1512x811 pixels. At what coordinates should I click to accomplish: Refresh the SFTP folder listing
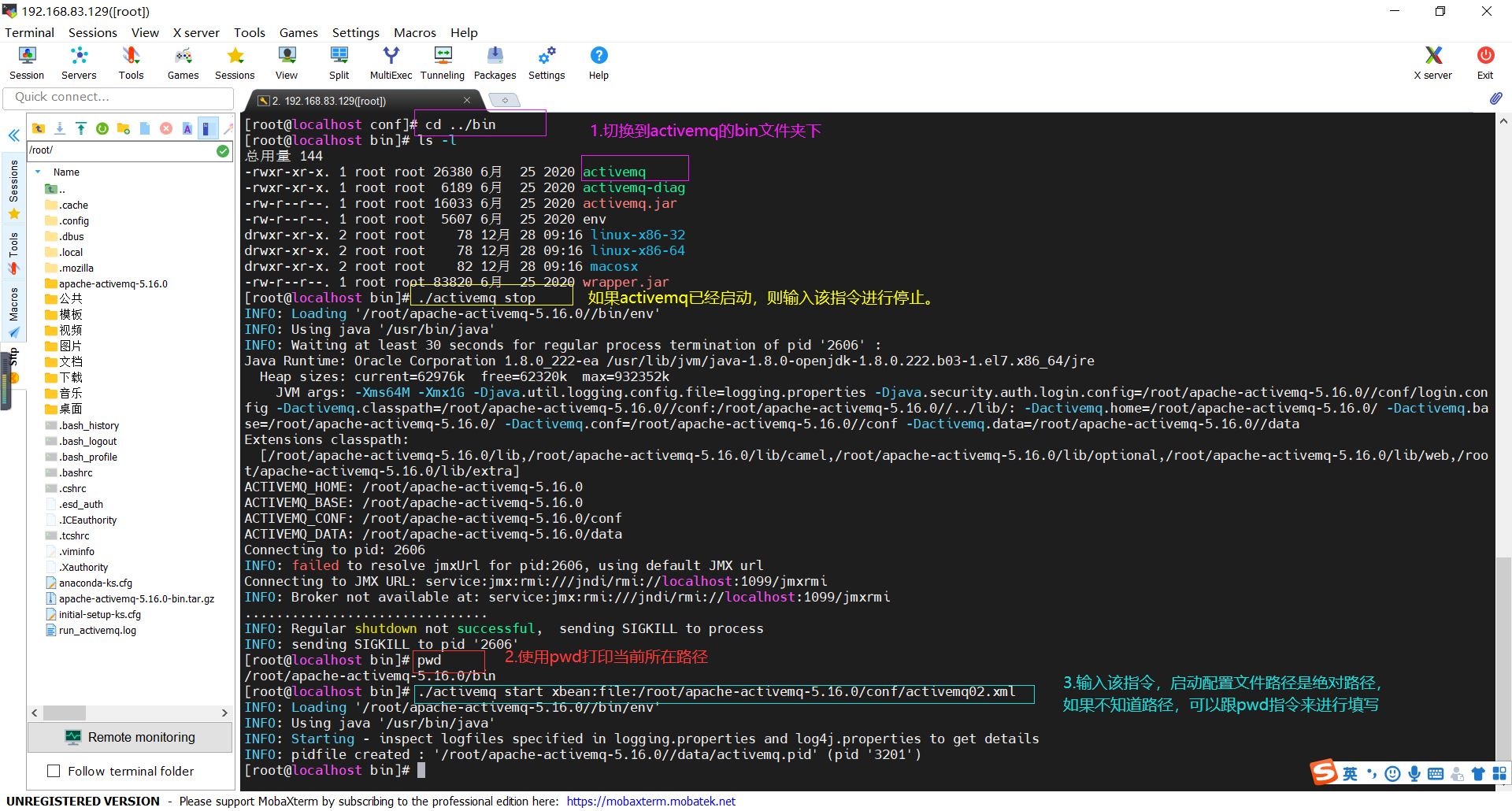tap(102, 128)
